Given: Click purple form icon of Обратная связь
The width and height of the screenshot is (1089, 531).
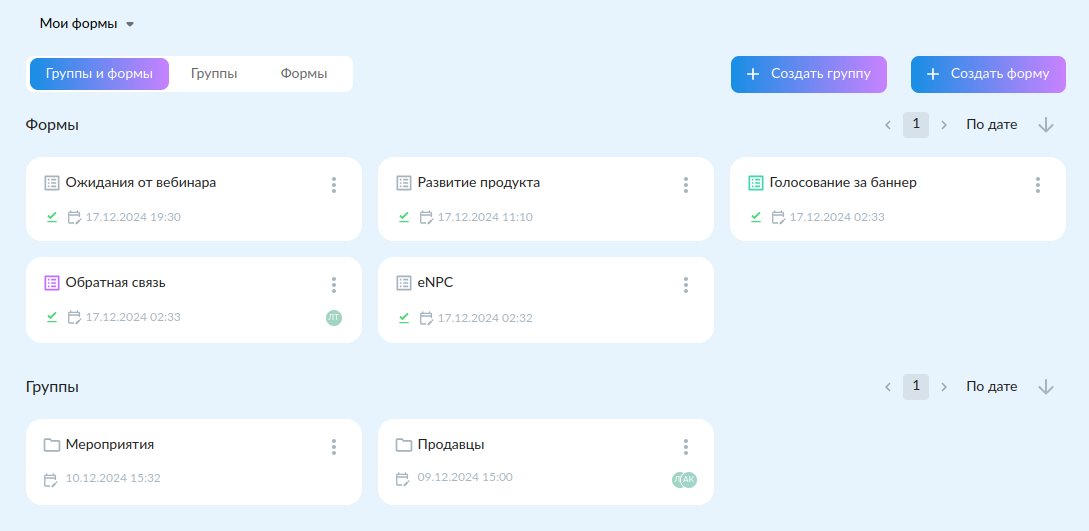Looking at the screenshot, I should click(x=51, y=283).
